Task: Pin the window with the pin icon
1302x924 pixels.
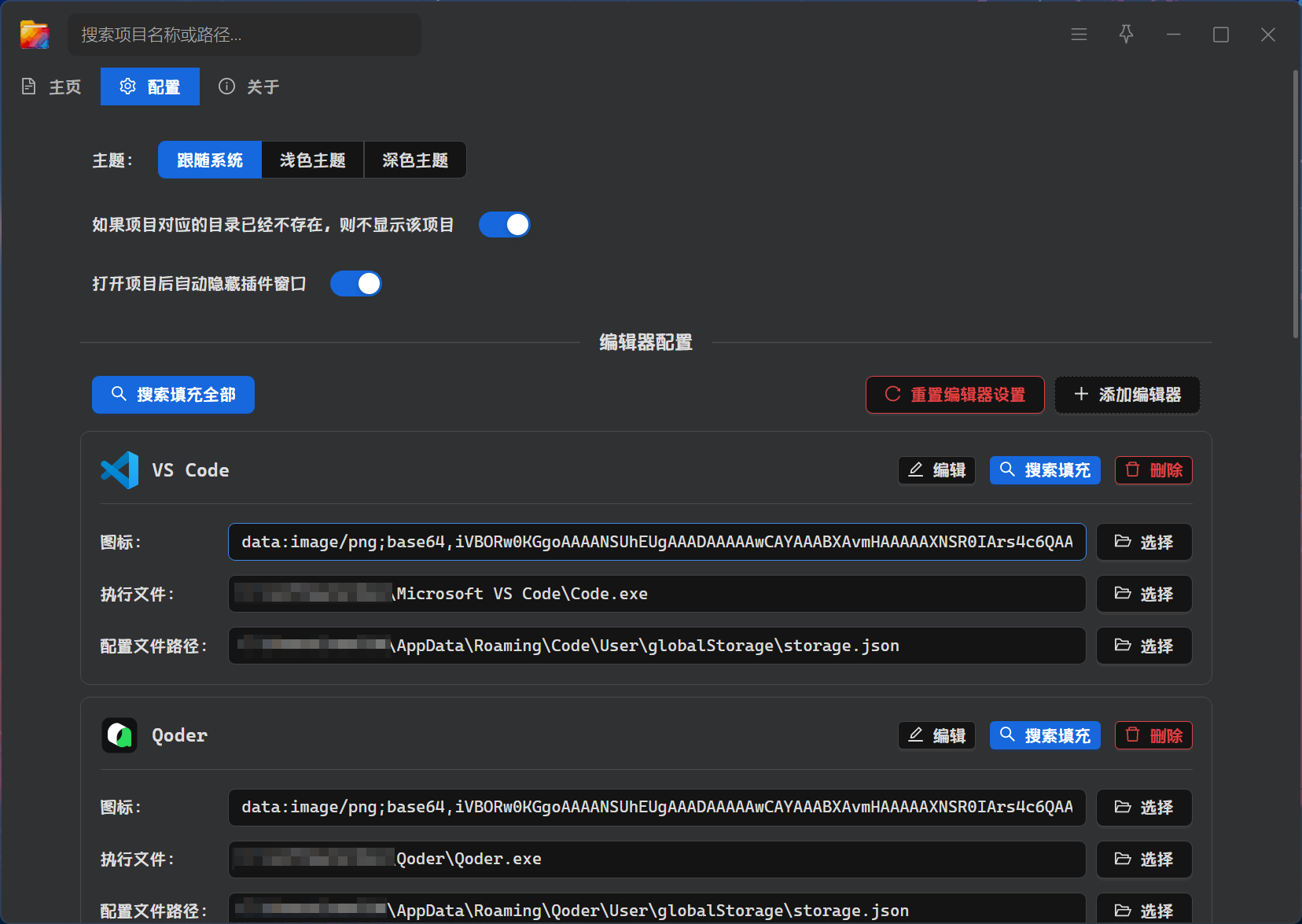Action: (1126, 35)
